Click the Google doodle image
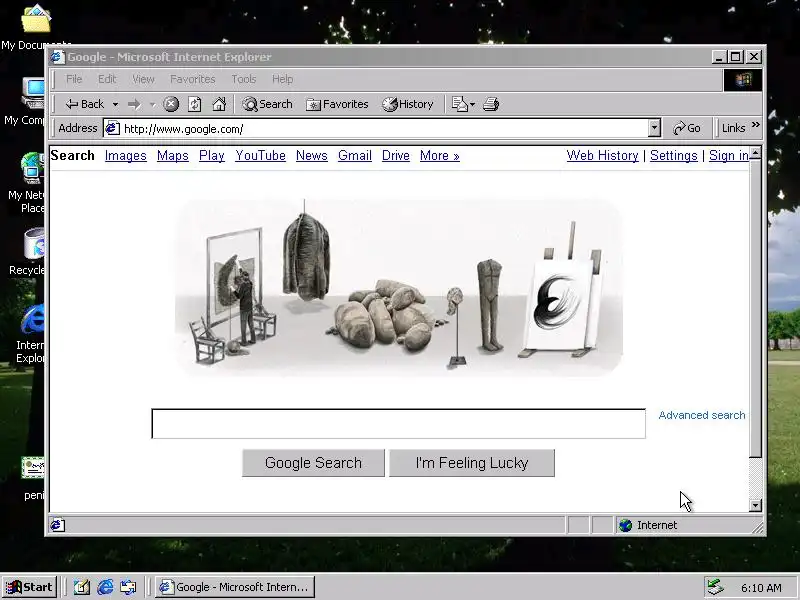This screenshot has height=600, width=800. 398,287
